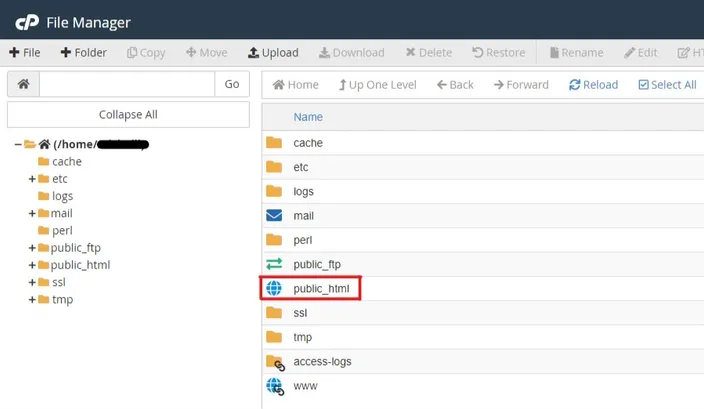Image resolution: width=704 pixels, height=409 pixels.
Task: Click the Copy toolbar button
Action: point(146,53)
